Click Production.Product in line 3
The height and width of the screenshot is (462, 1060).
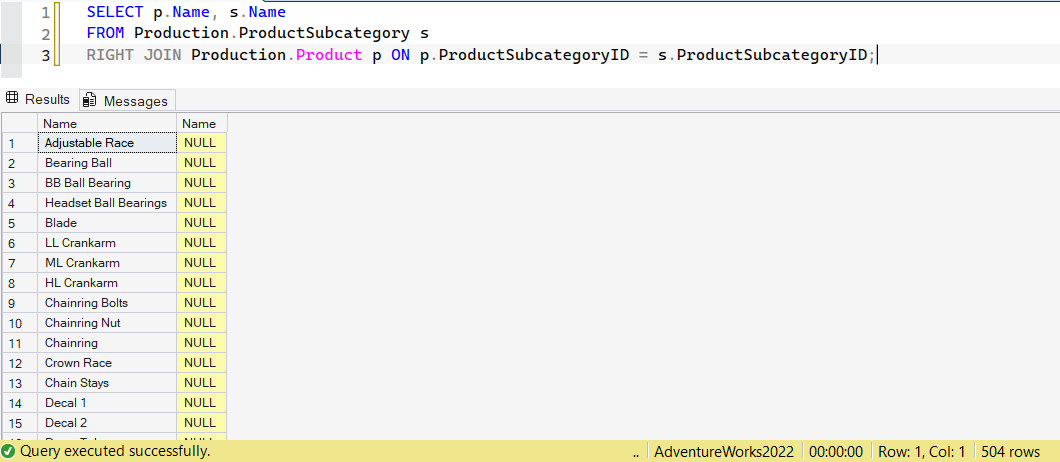(x=276, y=55)
